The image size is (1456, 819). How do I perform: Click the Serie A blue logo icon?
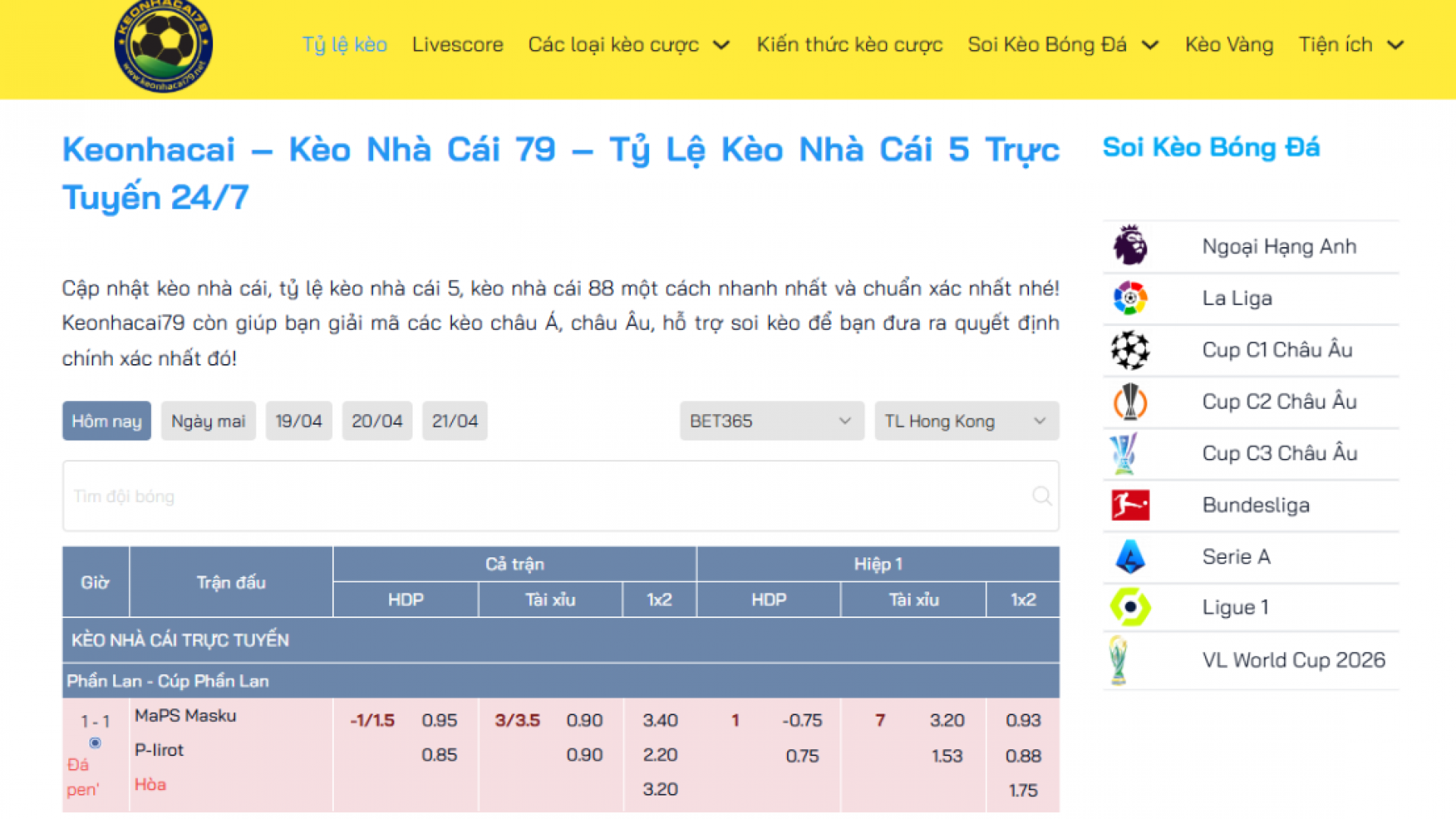1130,557
